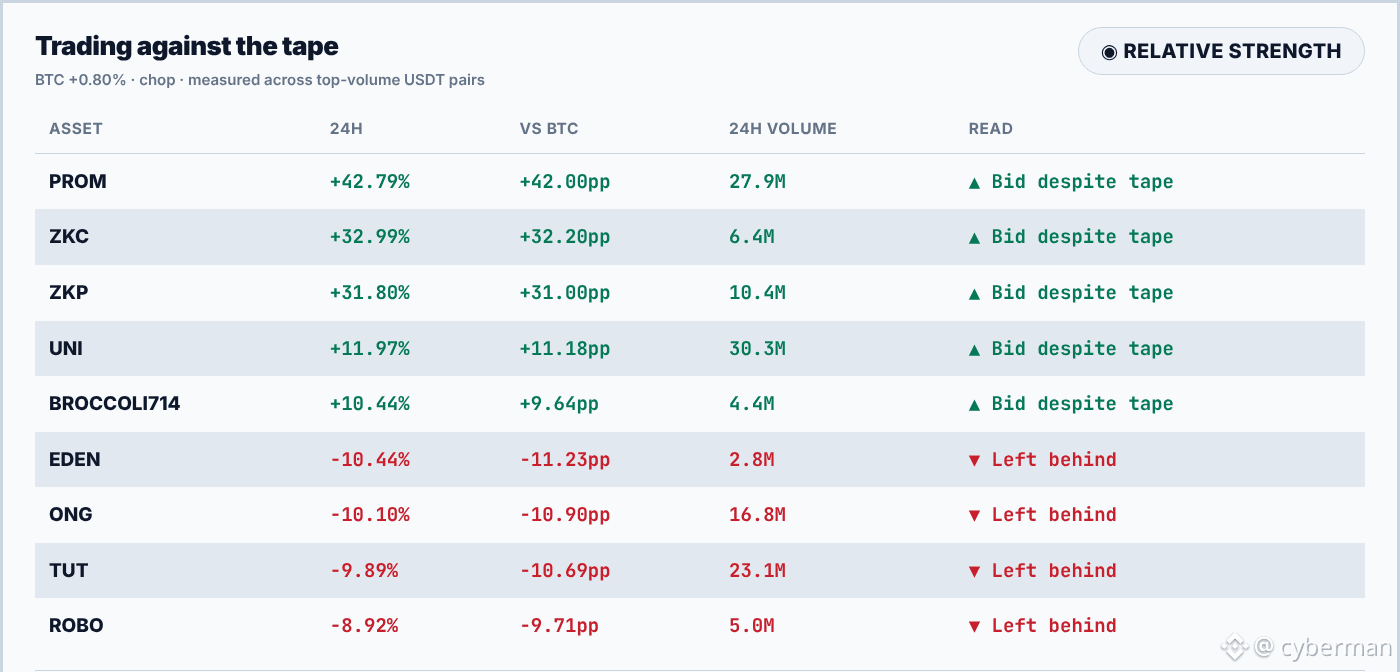
Task: Select the BROCCOLI714 asset name
Action: [x=115, y=404]
